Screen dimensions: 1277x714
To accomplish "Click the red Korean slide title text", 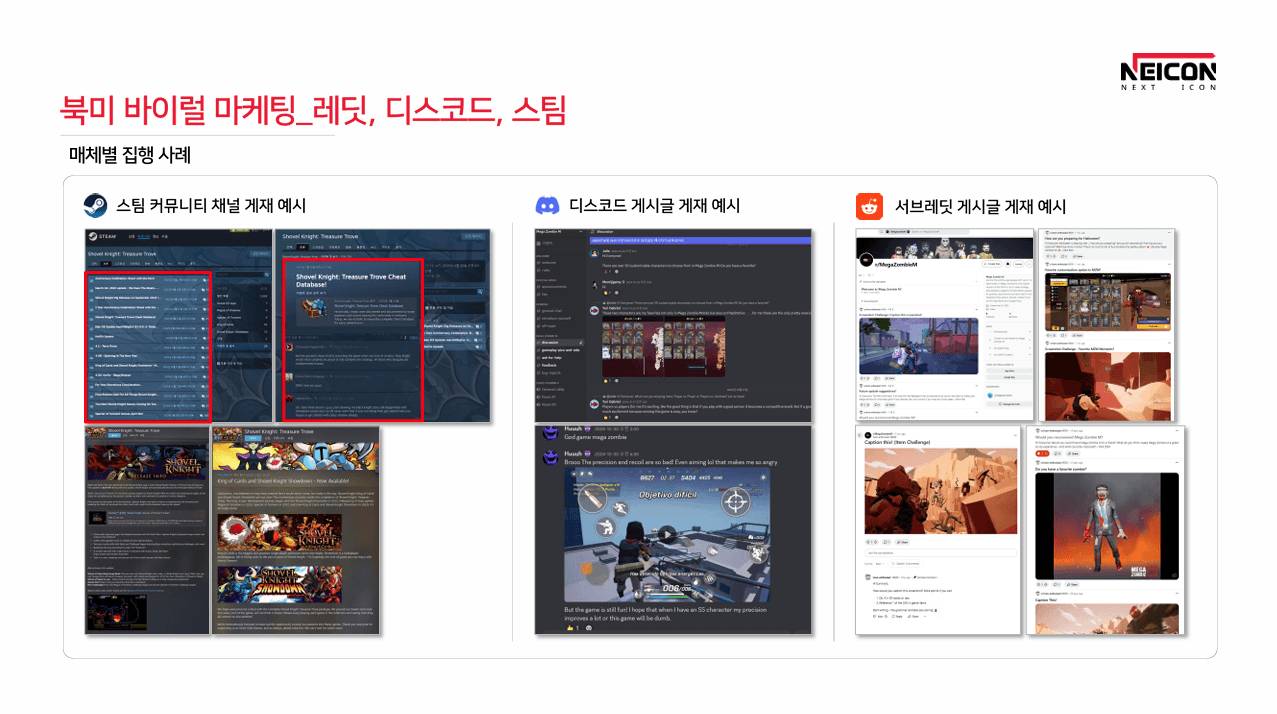I will pyautogui.click(x=313, y=108).
